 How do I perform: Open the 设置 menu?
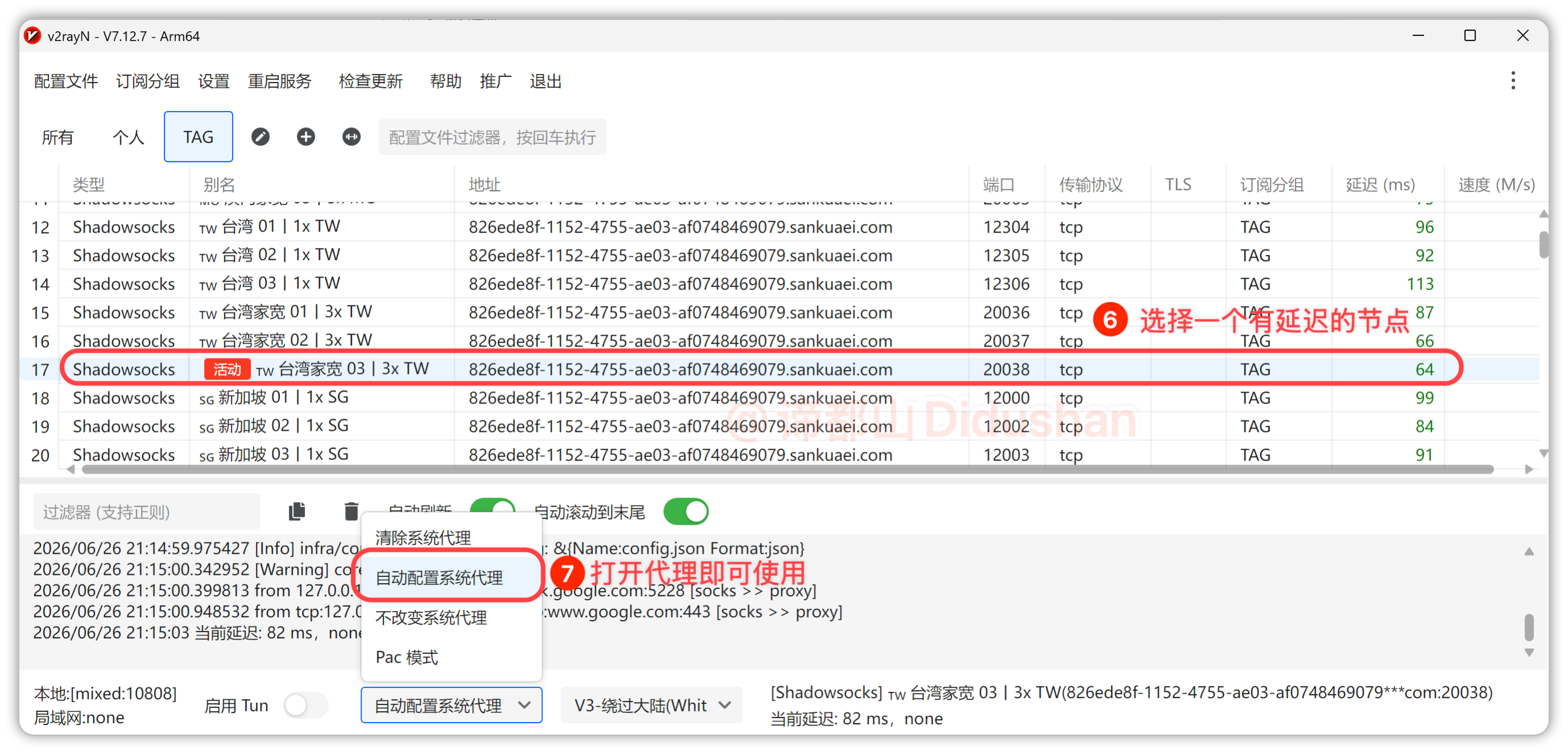pos(214,81)
